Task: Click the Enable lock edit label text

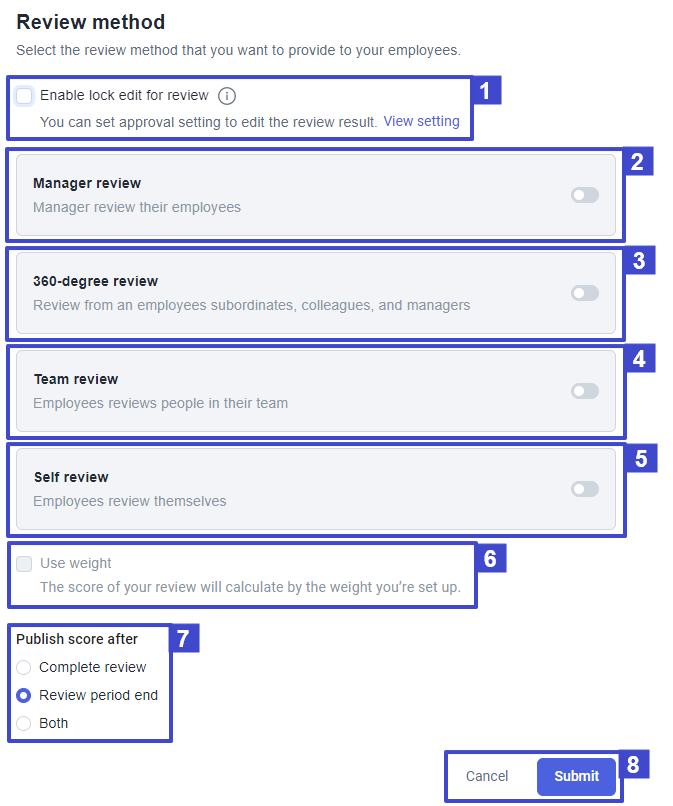Action: tap(124, 95)
